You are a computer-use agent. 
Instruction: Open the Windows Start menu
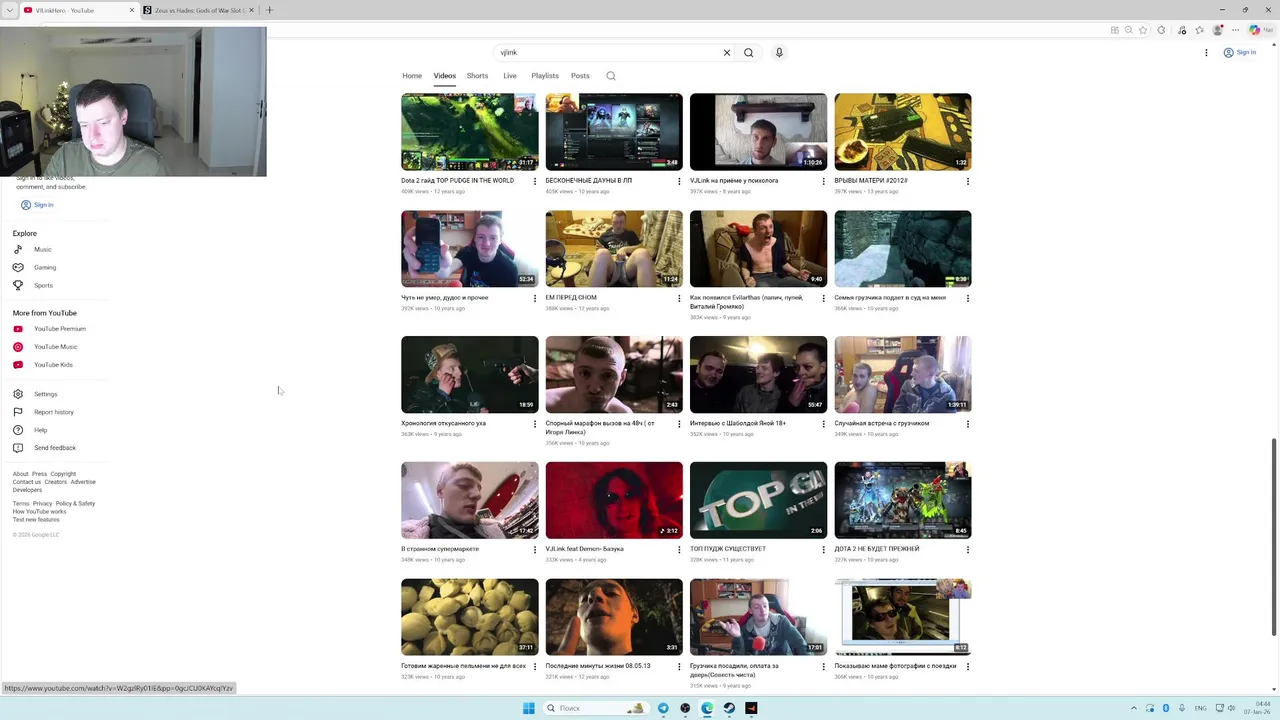[529, 708]
